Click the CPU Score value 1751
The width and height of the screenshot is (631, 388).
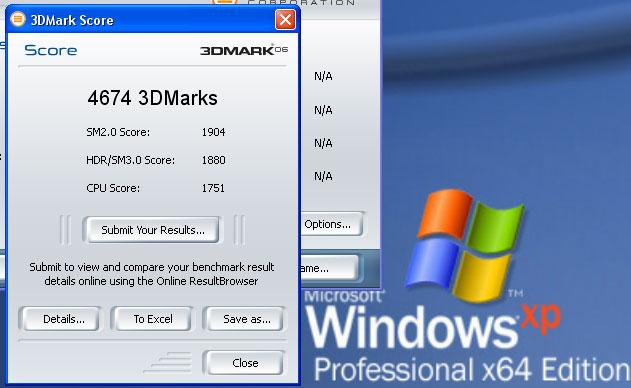coord(213,188)
